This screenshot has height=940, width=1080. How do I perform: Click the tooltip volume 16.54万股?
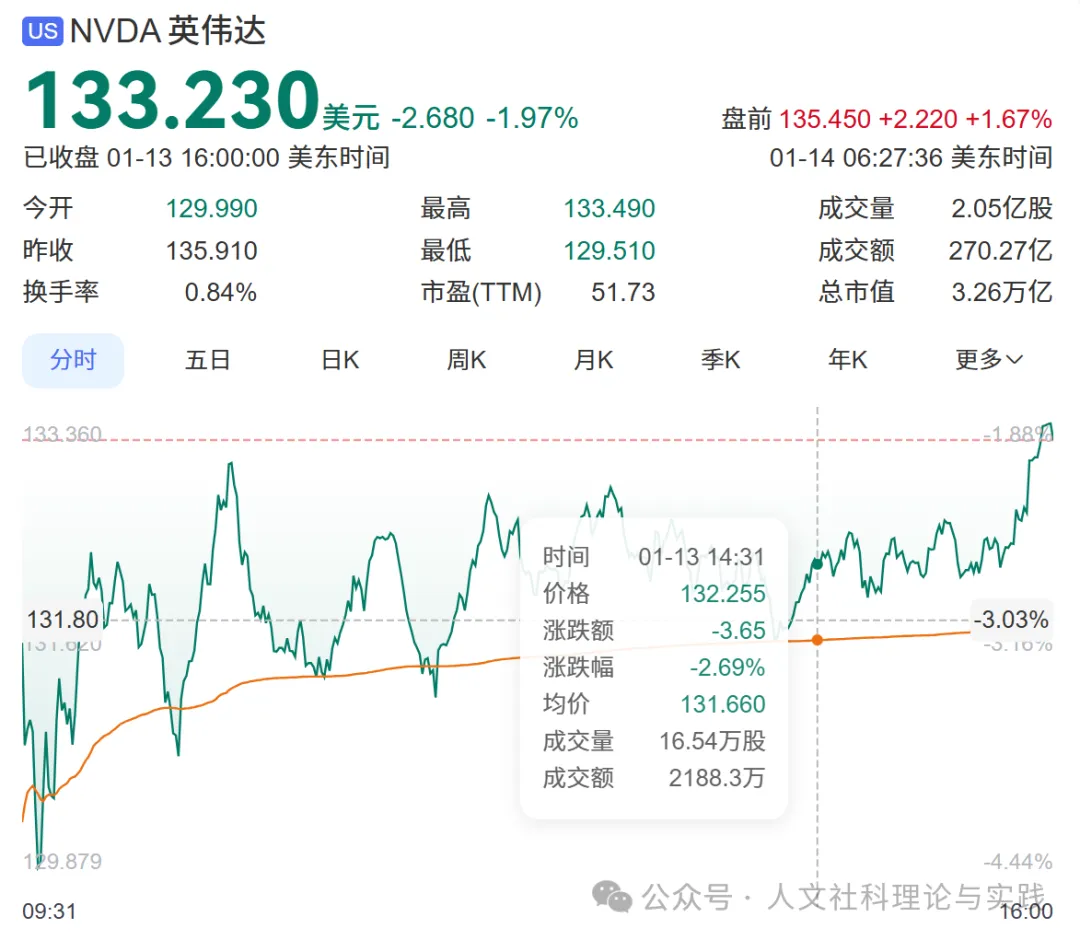point(712,741)
